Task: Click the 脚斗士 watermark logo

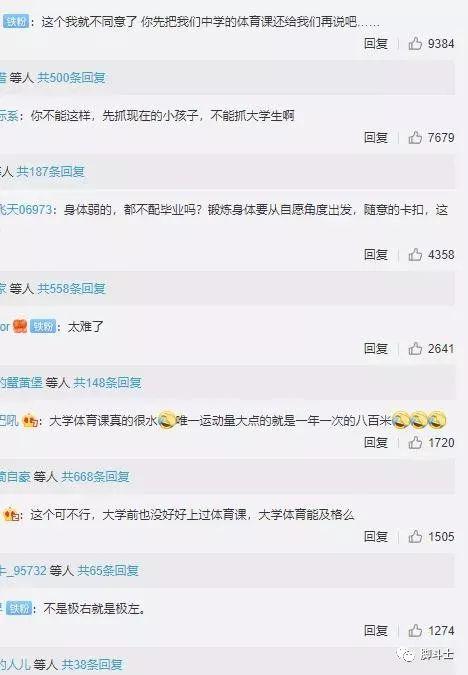Action: click(425, 655)
